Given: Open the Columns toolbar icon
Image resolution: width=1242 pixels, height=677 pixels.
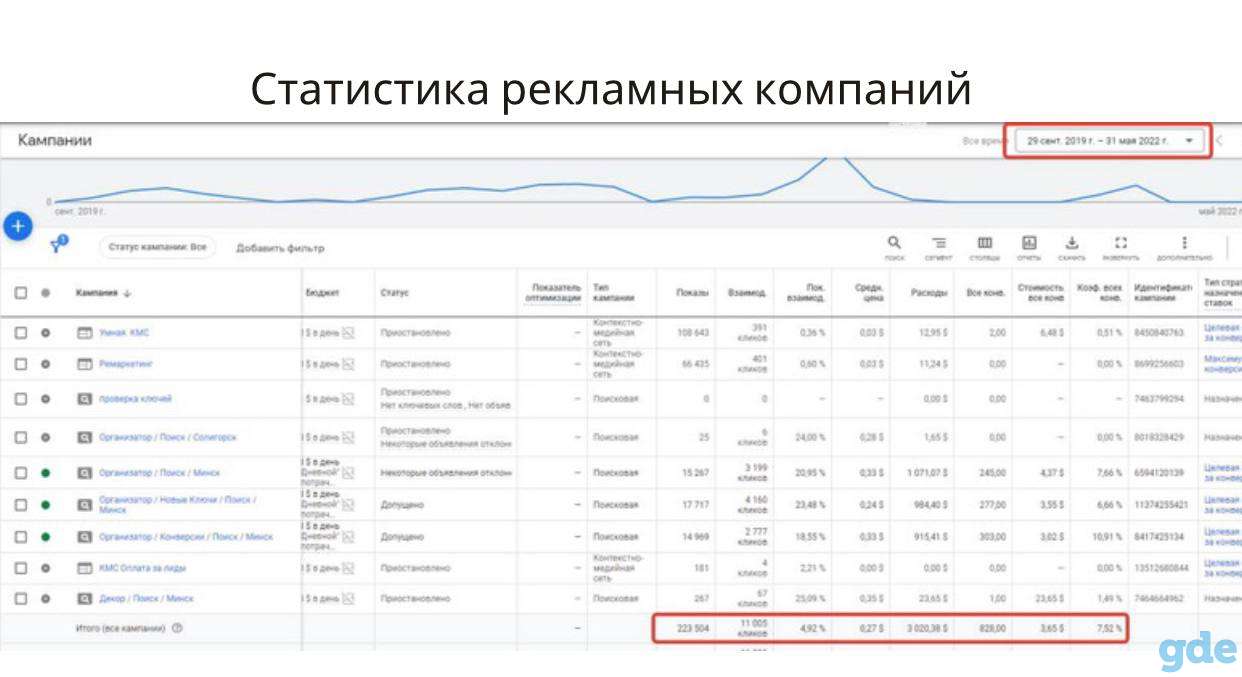Looking at the screenshot, I should [985, 243].
